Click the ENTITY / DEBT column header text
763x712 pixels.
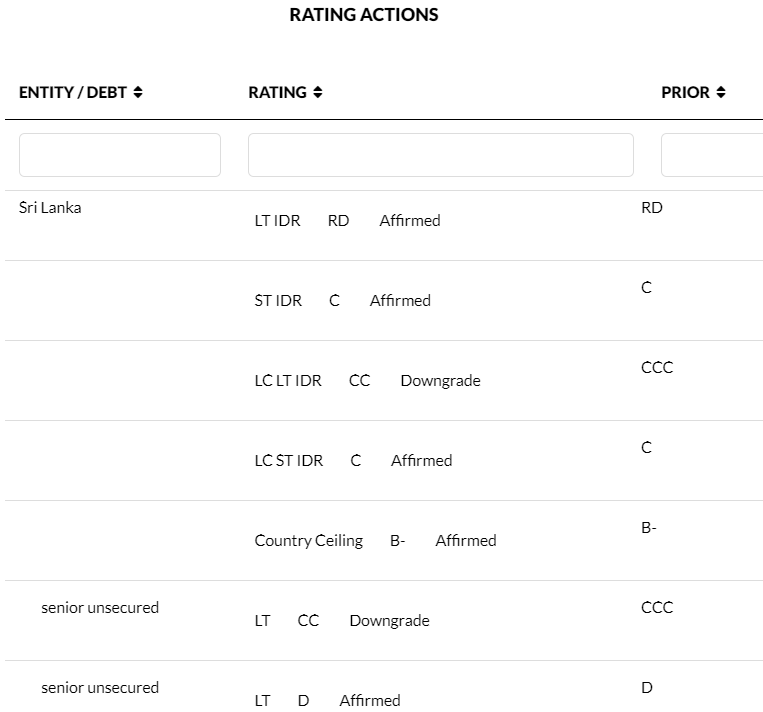pyautogui.click(x=73, y=93)
